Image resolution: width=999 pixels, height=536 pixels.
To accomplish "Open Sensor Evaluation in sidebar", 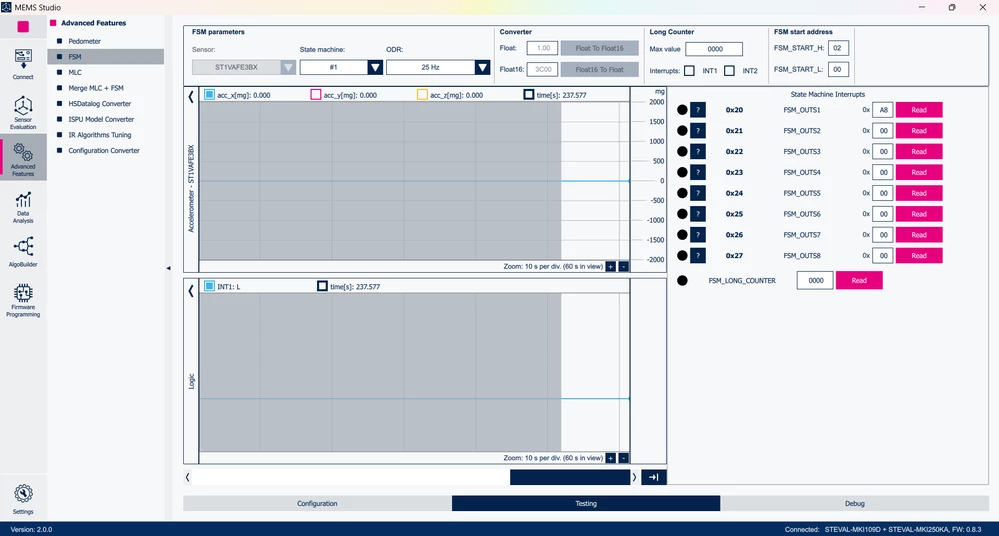I will (x=23, y=113).
